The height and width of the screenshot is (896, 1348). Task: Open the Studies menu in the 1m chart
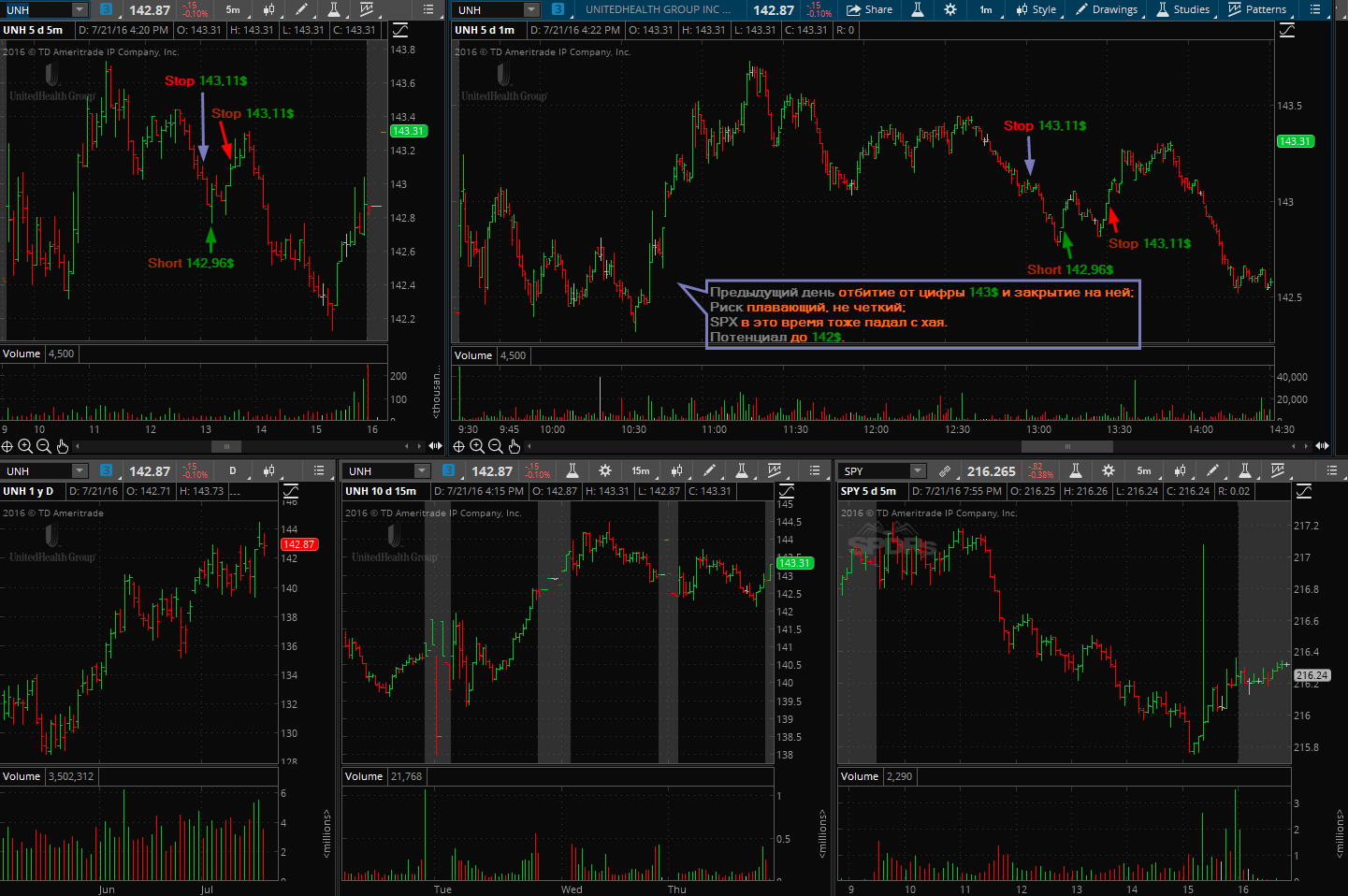pos(1182,9)
